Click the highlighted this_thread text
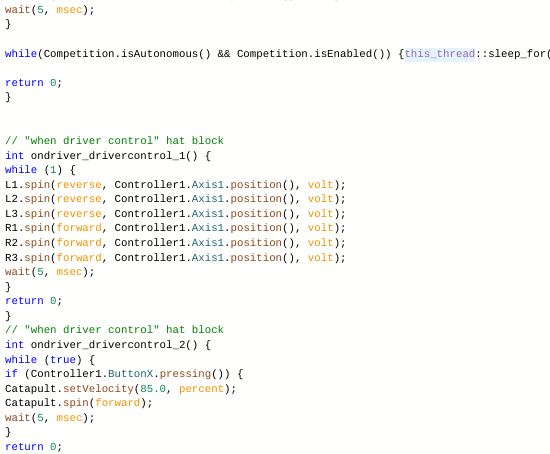This screenshot has height=454, width=550. (440, 54)
